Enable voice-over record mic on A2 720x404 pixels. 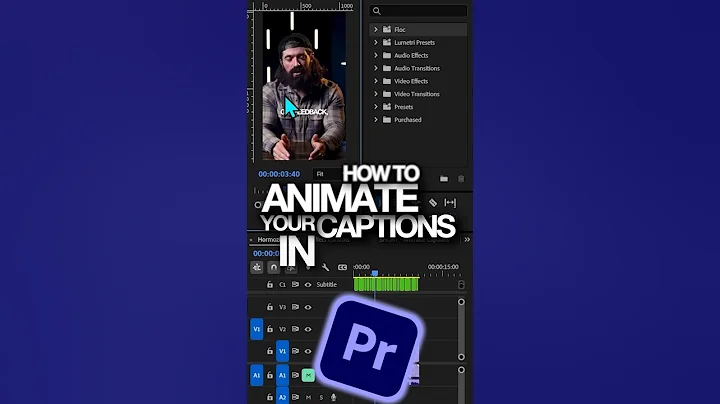pos(334,397)
